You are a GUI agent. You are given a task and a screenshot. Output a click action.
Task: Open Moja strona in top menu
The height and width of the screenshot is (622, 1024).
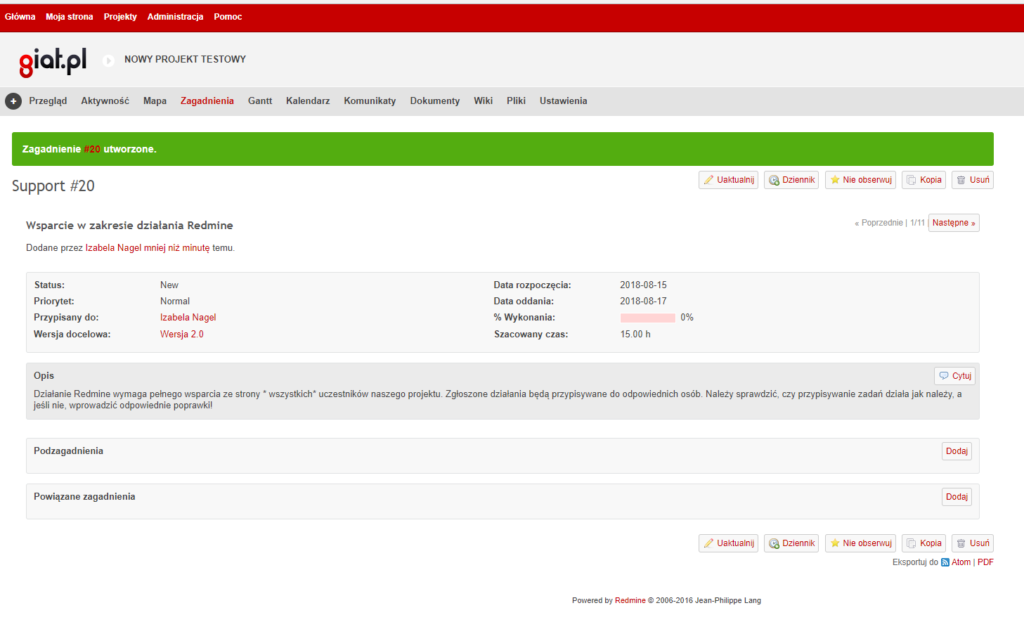(69, 17)
